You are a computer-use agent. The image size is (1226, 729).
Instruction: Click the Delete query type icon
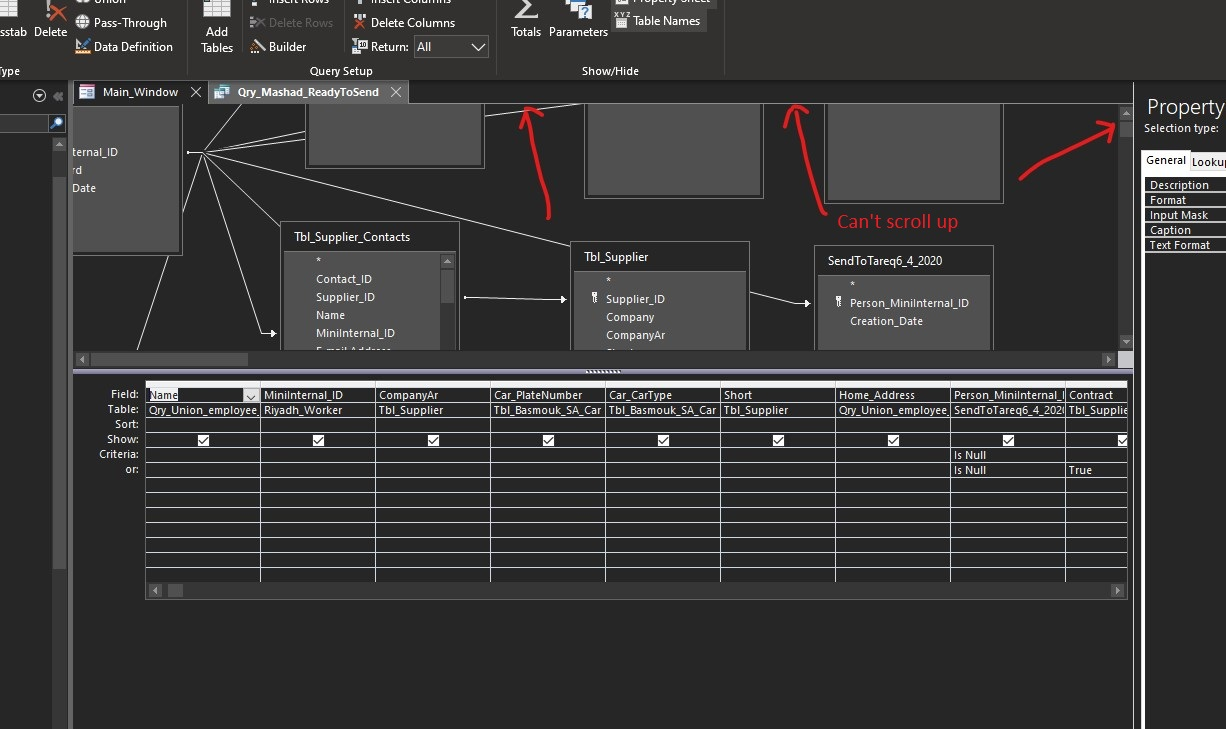(50, 20)
